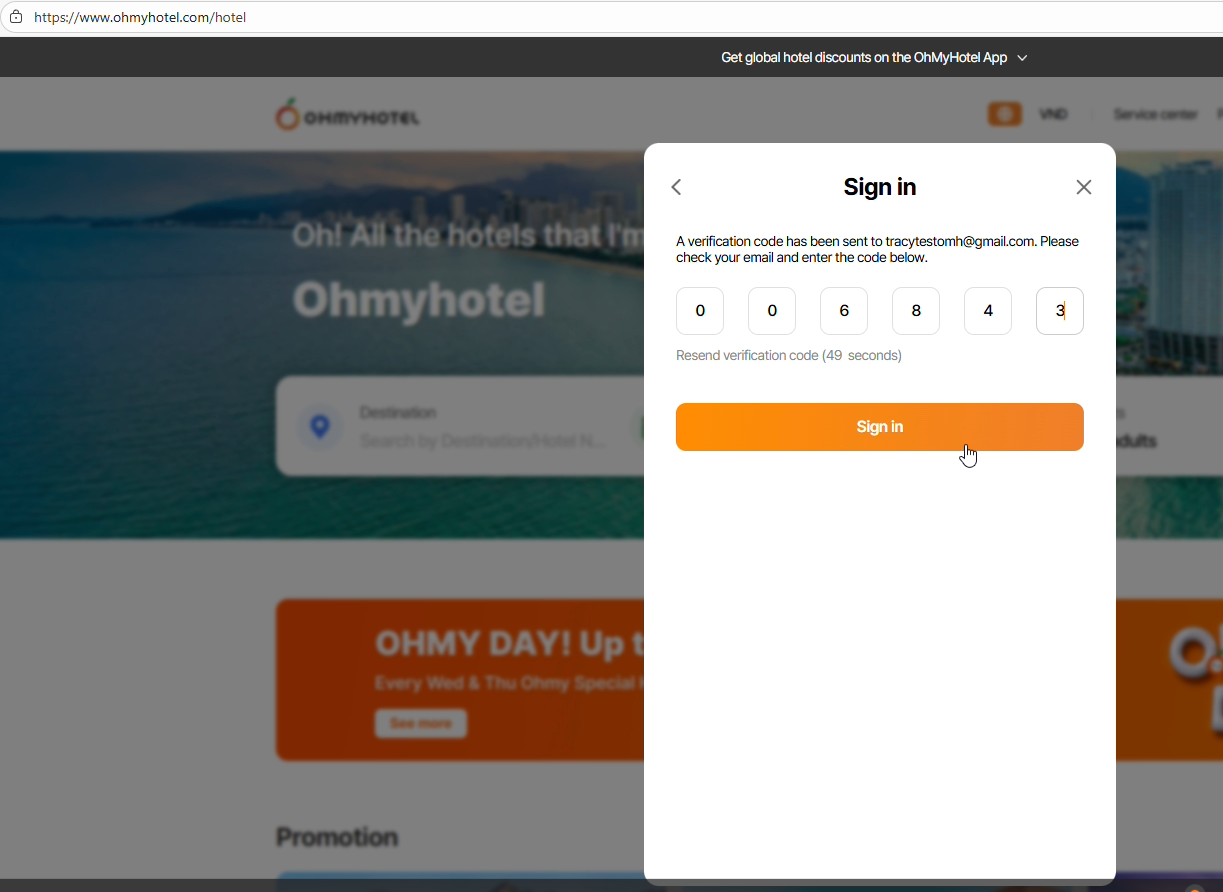The width and height of the screenshot is (1223, 892).
Task: Click the last code box containing 3
Action: pos(1060,311)
